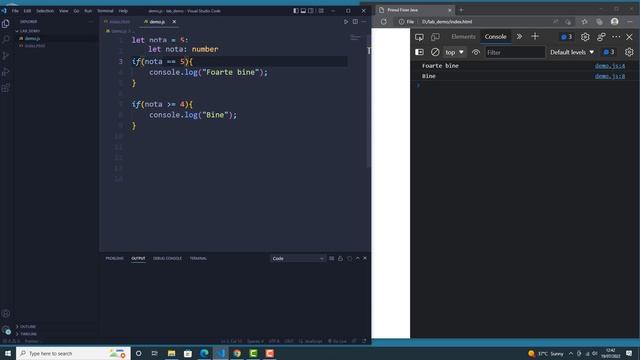Open the Selection menu in VS Code
Screen dimensions: 640x360
pos(45,11)
